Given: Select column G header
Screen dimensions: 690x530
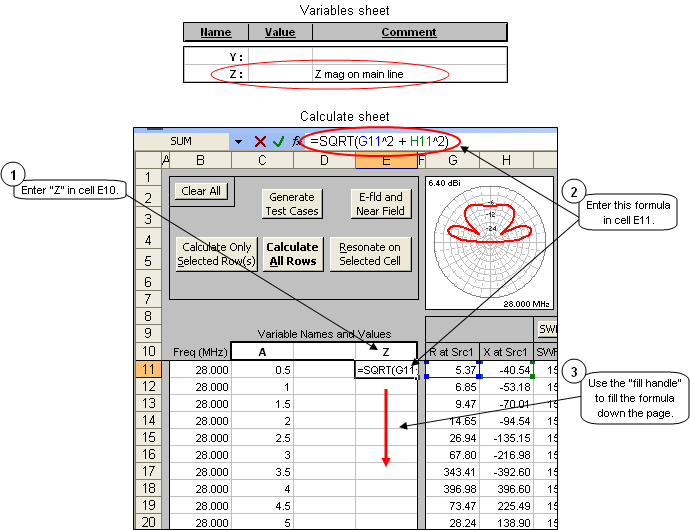Looking at the screenshot, I should click(454, 160).
